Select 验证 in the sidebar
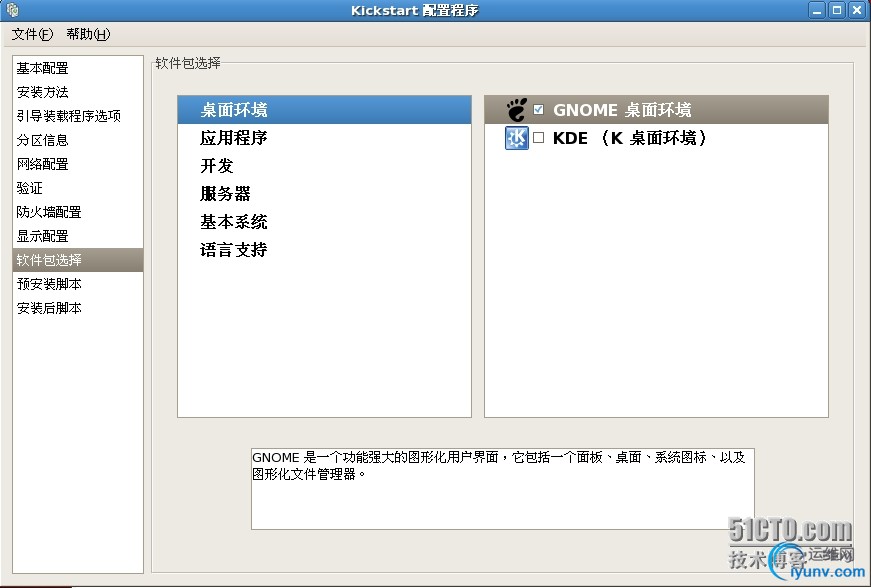871x588 pixels. (x=78, y=188)
